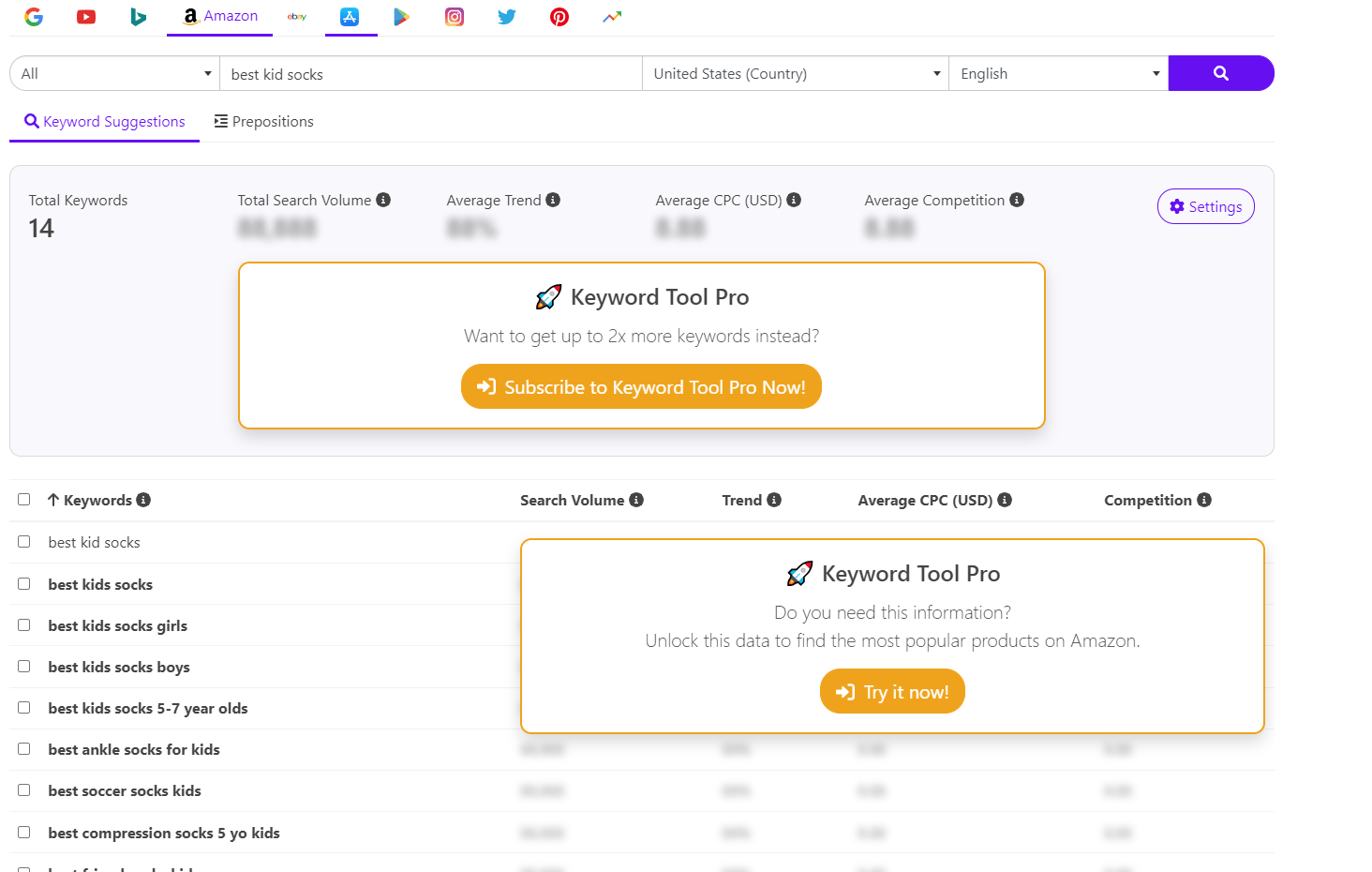This screenshot has width=1372, height=872.
Task: Click inside the keyword search field
Action: tap(430, 73)
